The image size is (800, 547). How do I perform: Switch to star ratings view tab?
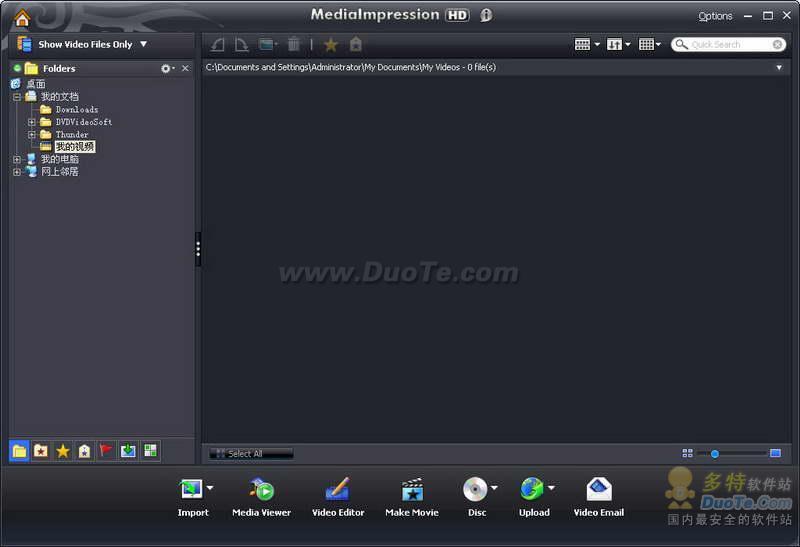point(63,451)
